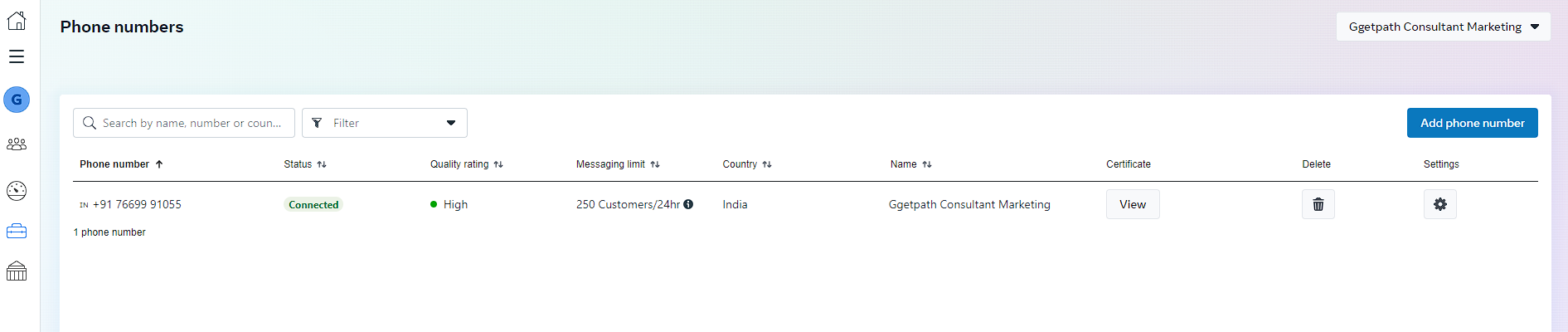Open the people group icon in sidebar
Screen dimensions: 1568x332
point(17,144)
